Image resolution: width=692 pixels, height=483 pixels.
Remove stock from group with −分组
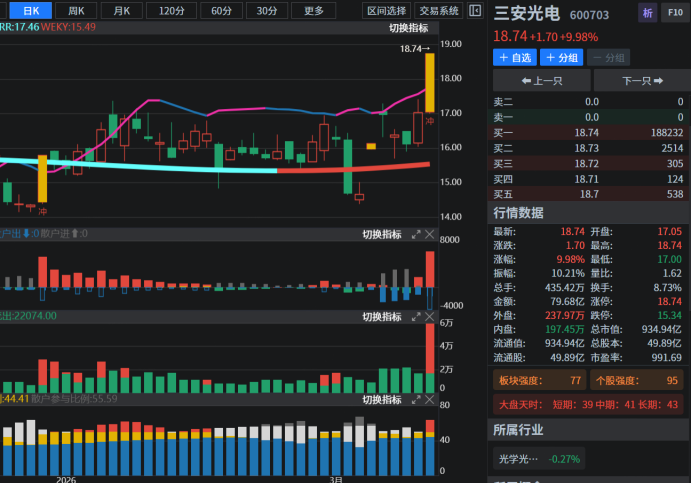(x=609, y=58)
